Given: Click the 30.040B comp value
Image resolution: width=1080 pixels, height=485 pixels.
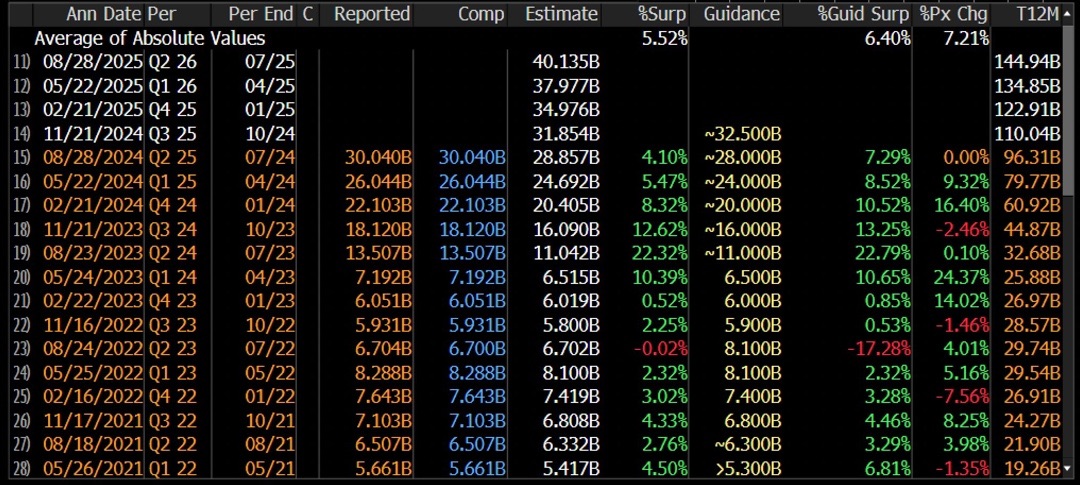Looking at the screenshot, I should click(x=472, y=156).
